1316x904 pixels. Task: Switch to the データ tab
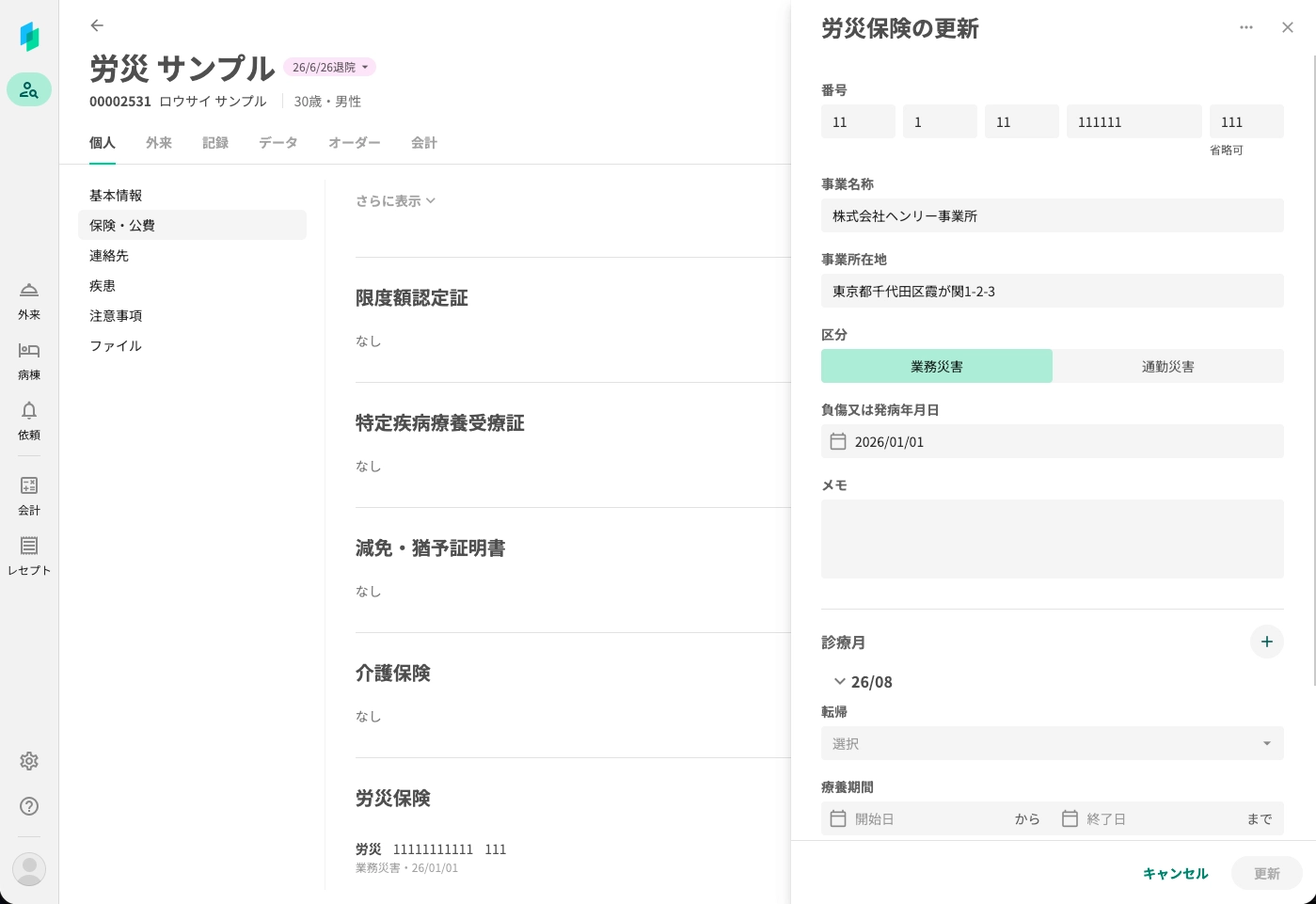278,143
